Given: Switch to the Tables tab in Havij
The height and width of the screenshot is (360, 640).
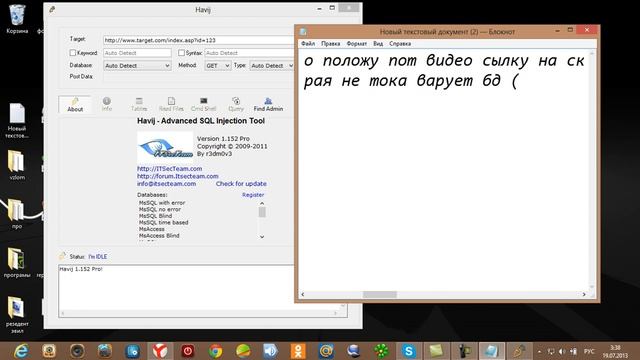Looking at the screenshot, I should [139, 104].
